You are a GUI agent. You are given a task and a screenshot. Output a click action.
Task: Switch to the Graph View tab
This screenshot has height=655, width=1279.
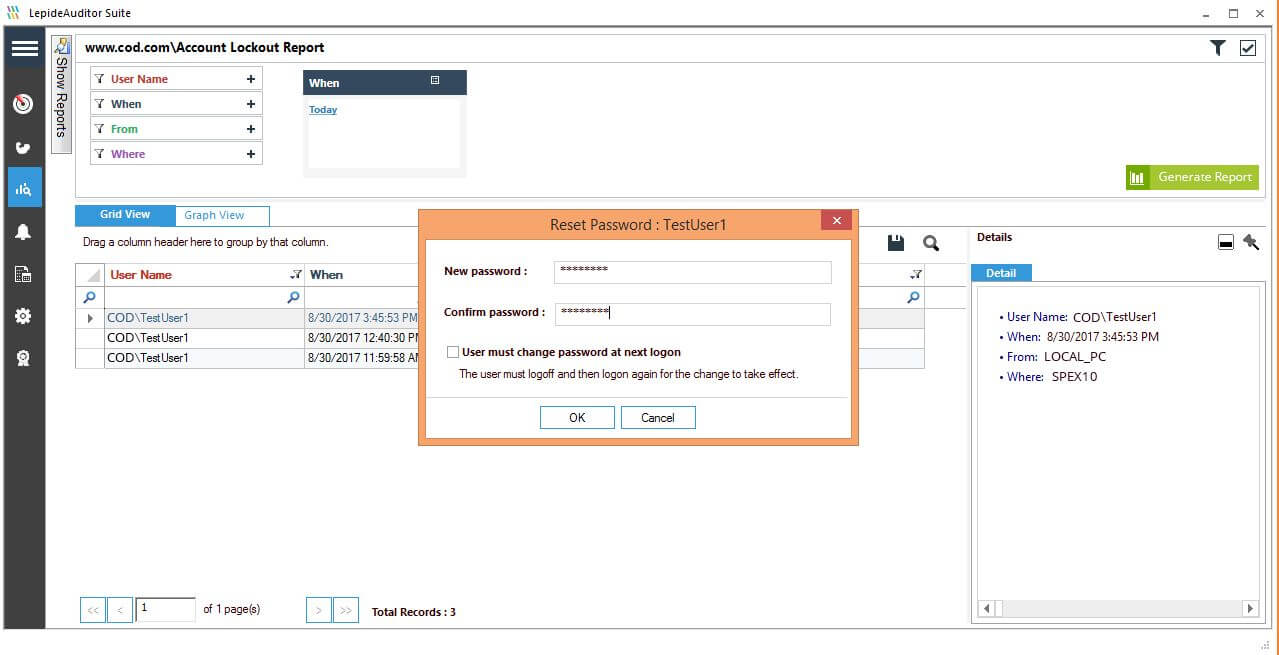(222, 215)
